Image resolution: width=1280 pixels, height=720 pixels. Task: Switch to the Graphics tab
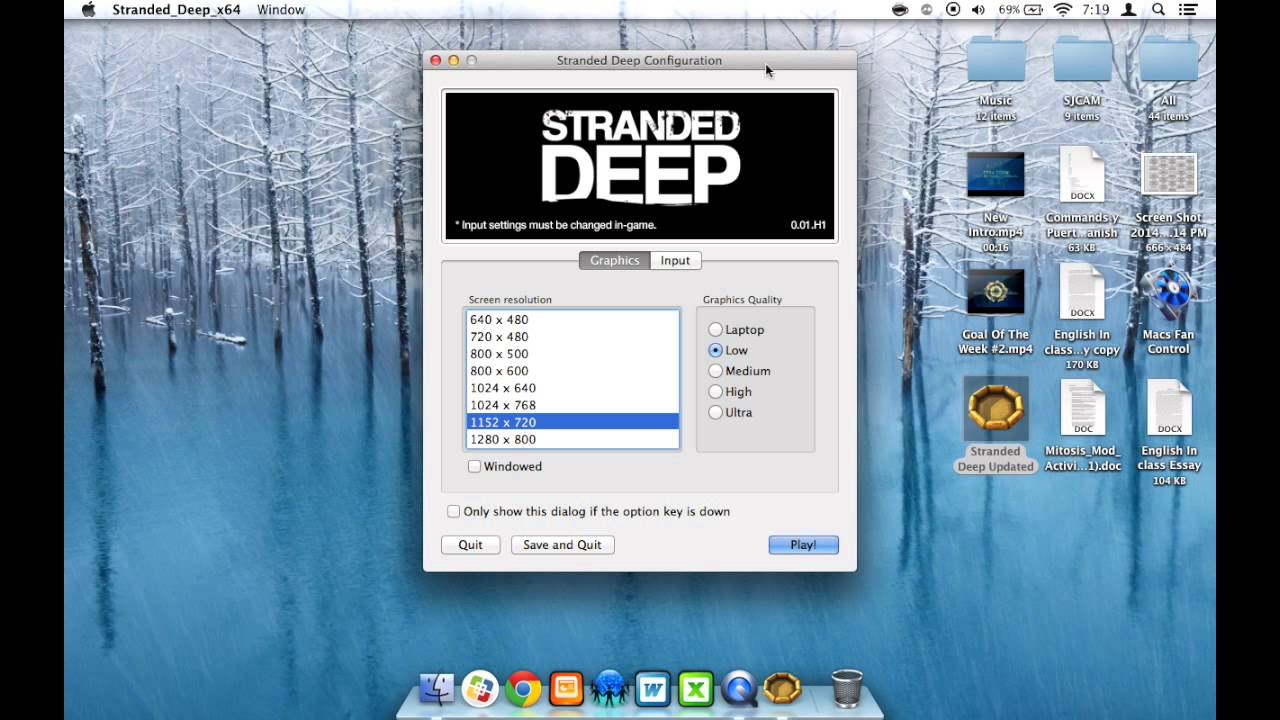click(614, 260)
